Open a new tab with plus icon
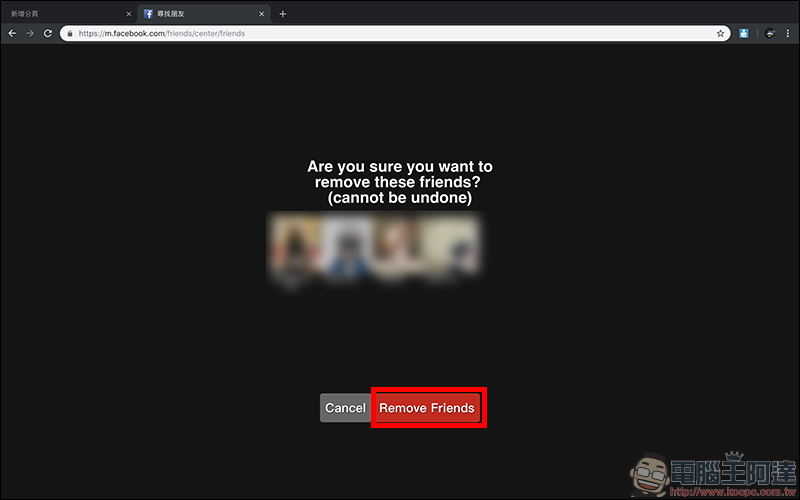 pyautogui.click(x=283, y=14)
